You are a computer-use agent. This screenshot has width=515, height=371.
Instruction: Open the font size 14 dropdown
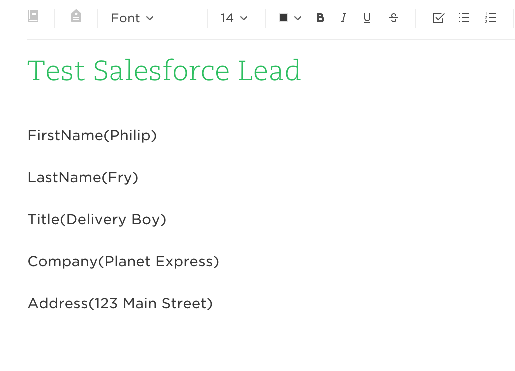pos(234,18)
